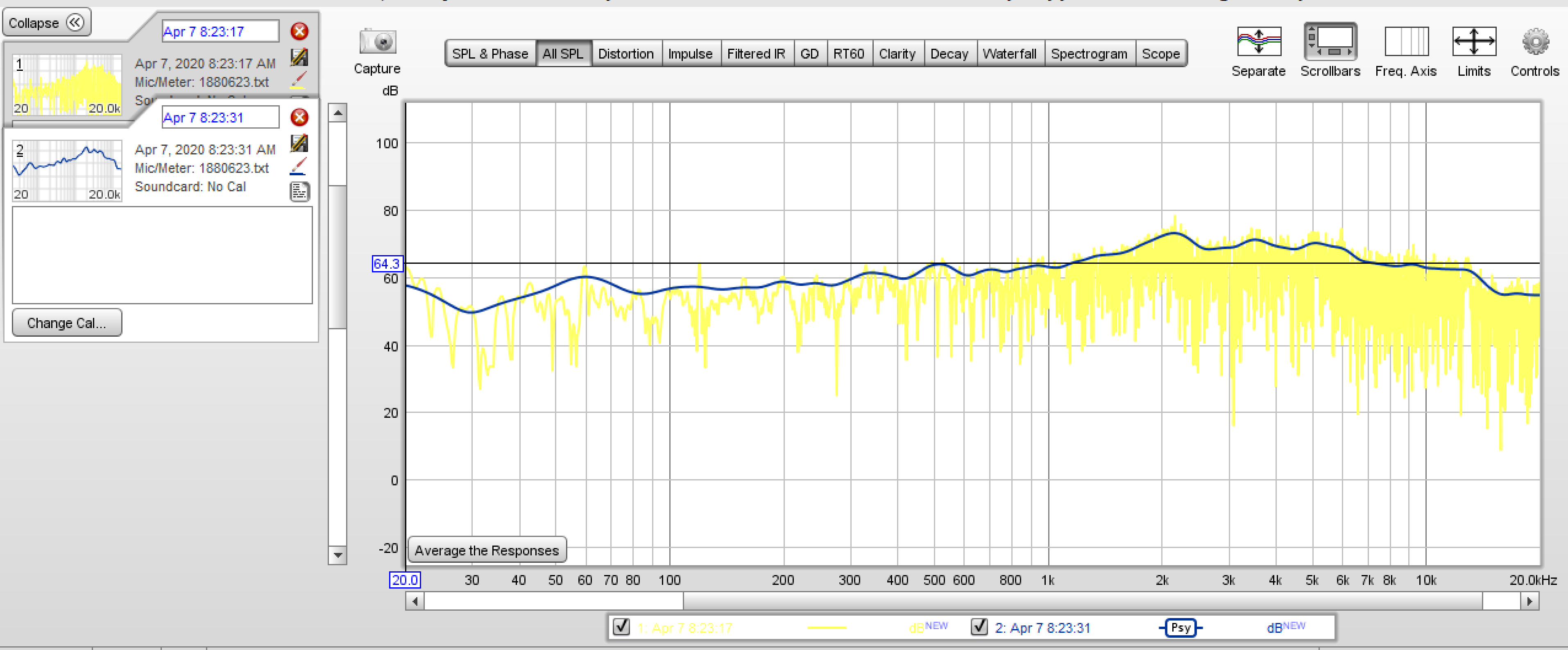Collapse the measurements panel
The height and width of the screenshot is (650, 1568).
pyautogui.click(x=47, y=23)
